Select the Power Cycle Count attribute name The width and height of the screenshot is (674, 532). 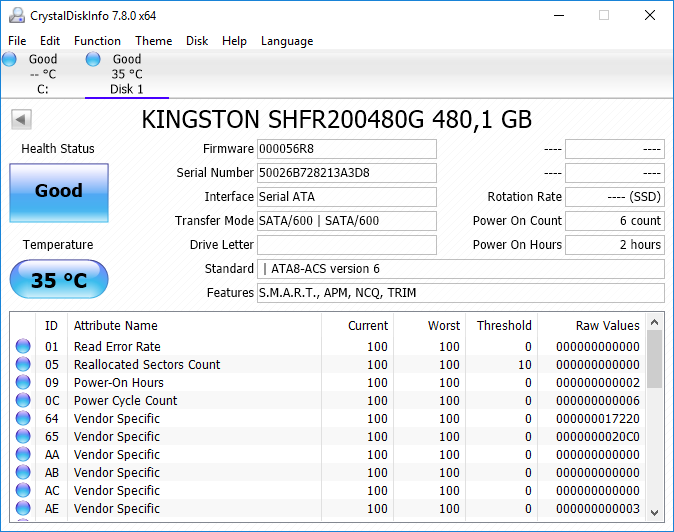coord(126,401)
